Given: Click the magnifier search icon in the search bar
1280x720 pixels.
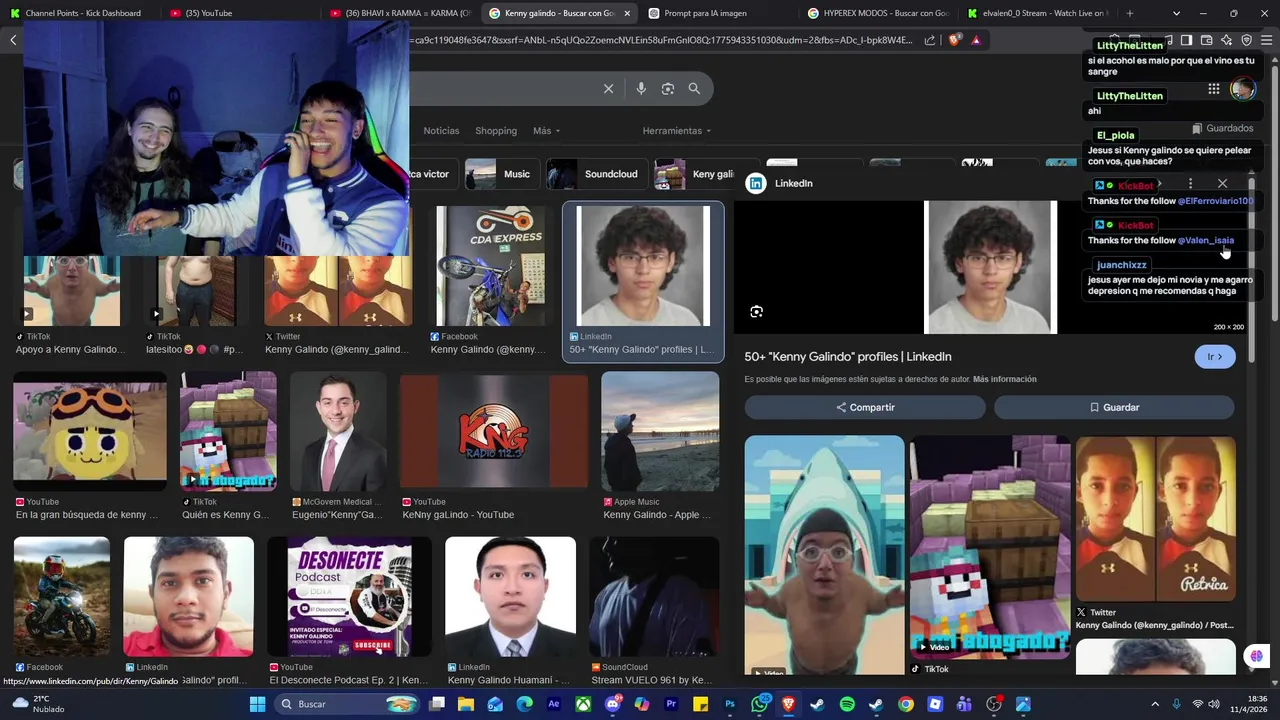Looking at the screenshot, I should click(694, 89).
